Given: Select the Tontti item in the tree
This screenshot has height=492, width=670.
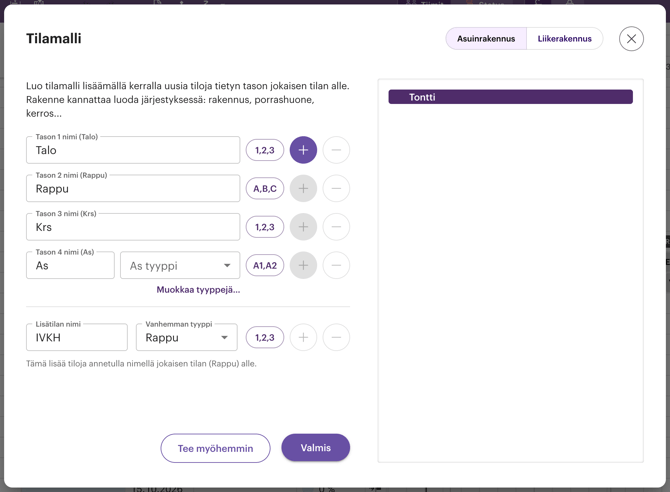Looking at the screenshot, I should click(x=510, y=97).
